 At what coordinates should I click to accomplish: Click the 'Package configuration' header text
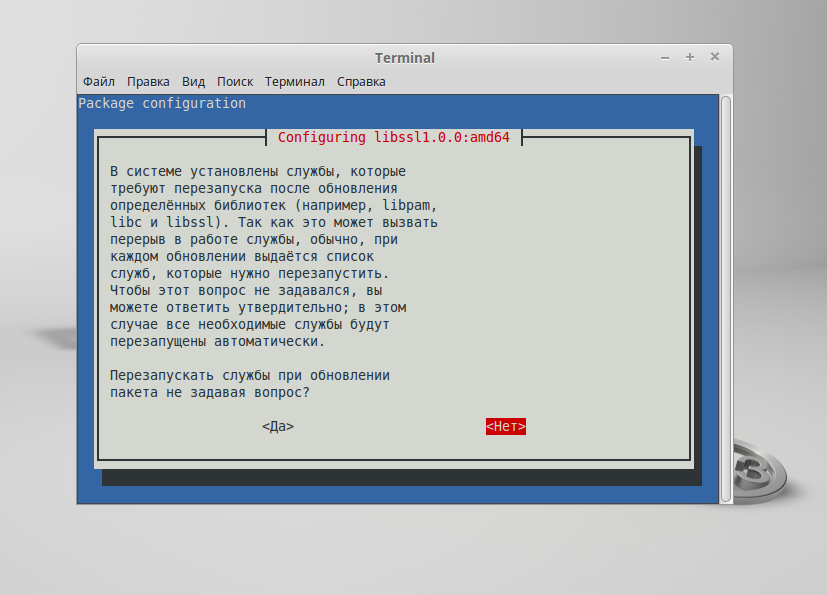tap(162, 103)
